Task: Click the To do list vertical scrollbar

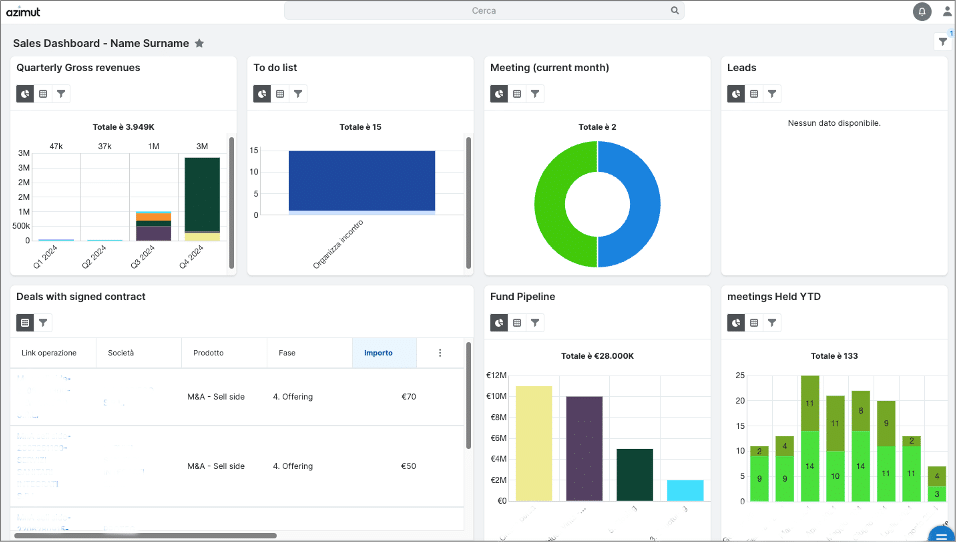Action: tap(468, 202)
